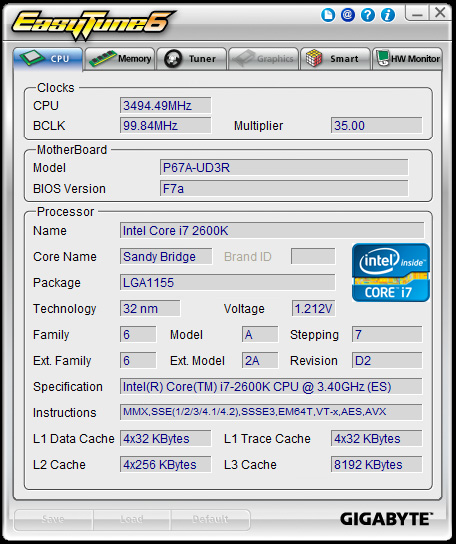Image resolution: width=456 pixels, height=544 pixels.
Task: Click the 'Clocks' group label
Action: pos(56,87)
